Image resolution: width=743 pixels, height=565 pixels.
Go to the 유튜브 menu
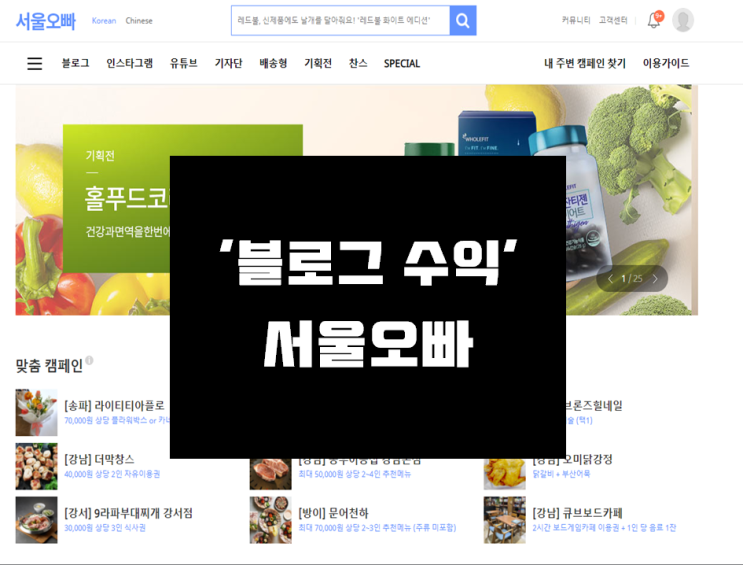[183, 64]
